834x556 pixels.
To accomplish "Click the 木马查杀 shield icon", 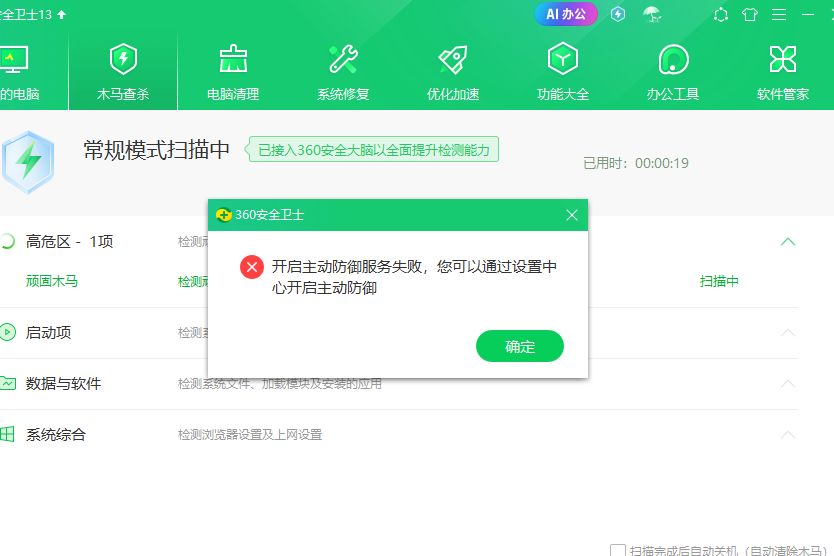I will tap(123, 59).
